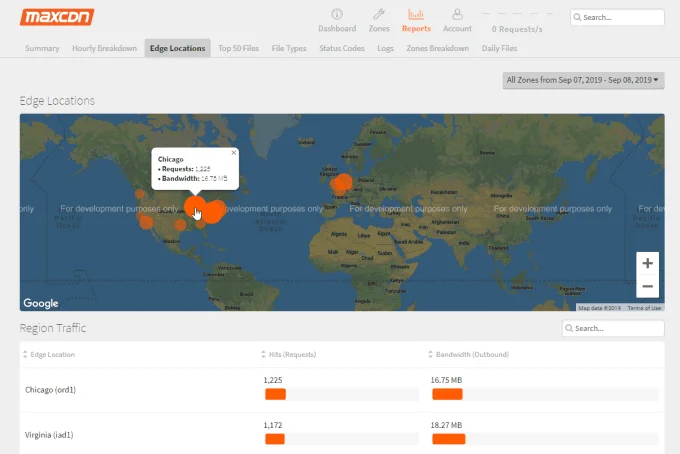Open the Status Codes tab
The width and height of the screenshot is (680, 454).
pos(341,48)
